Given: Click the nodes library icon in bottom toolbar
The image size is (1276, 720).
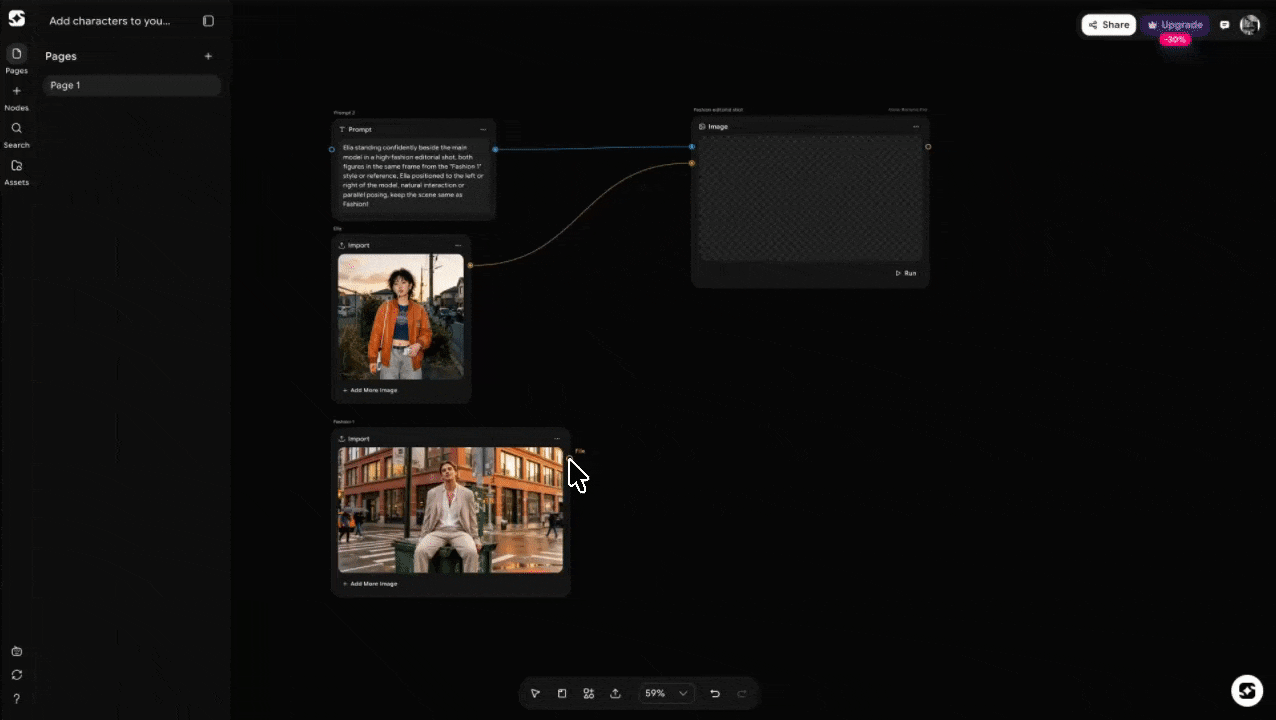Looking at the screenshot, I should point(588,693).
